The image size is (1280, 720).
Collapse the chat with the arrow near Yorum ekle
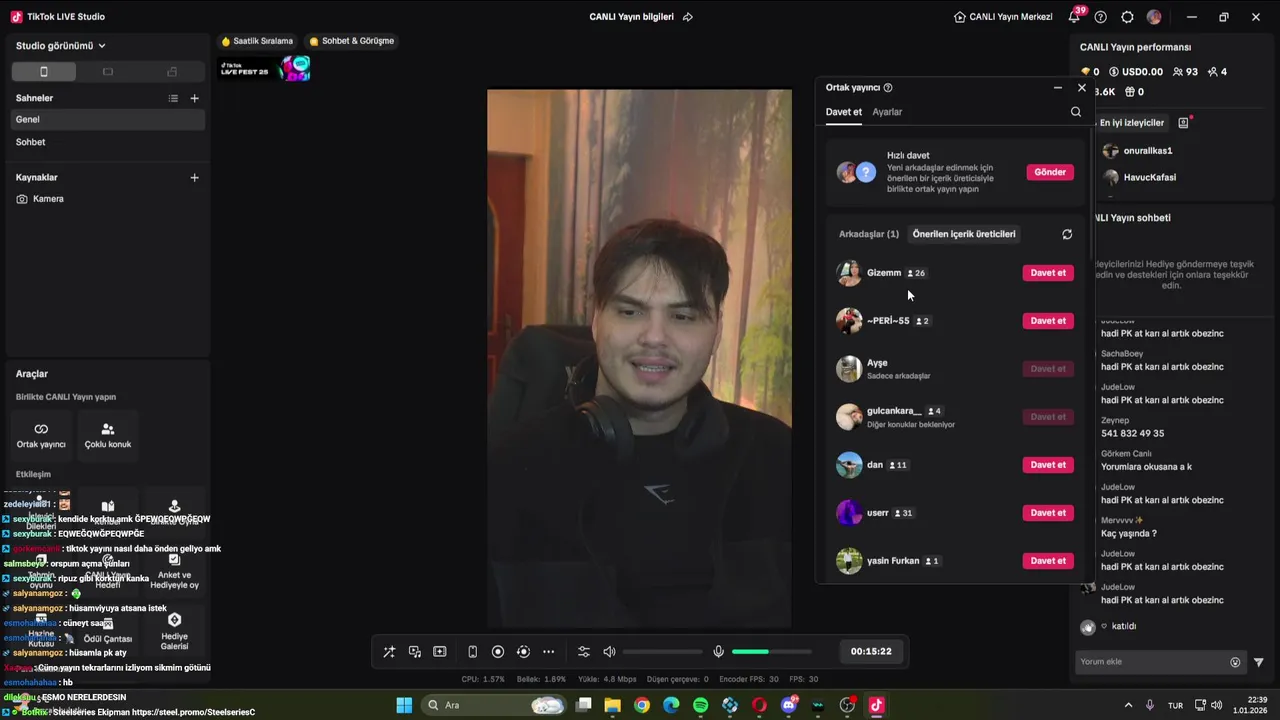pyautogui.click(x=1259, y=662)
